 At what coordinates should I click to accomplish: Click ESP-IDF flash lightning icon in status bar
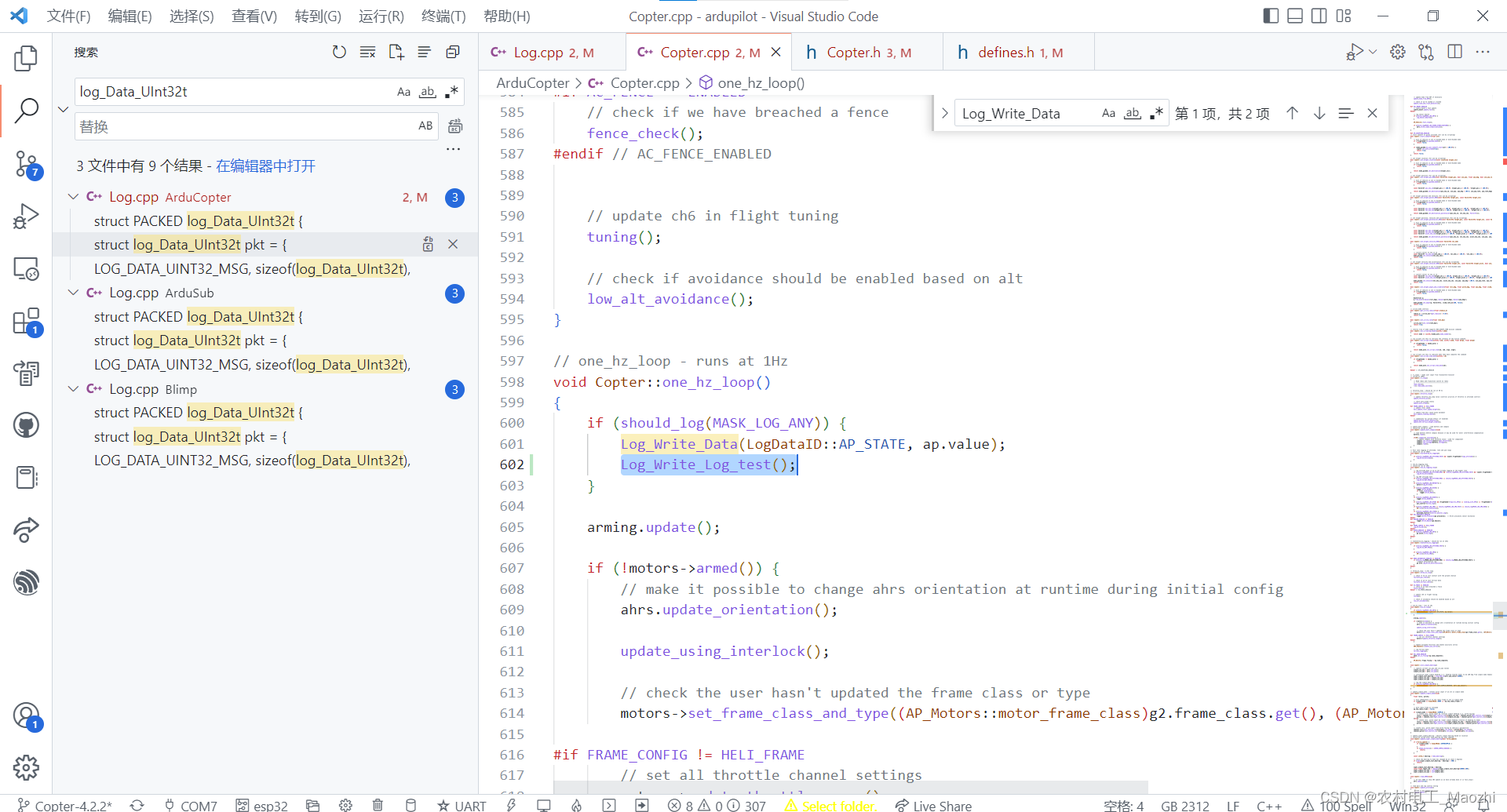[511, 805]
